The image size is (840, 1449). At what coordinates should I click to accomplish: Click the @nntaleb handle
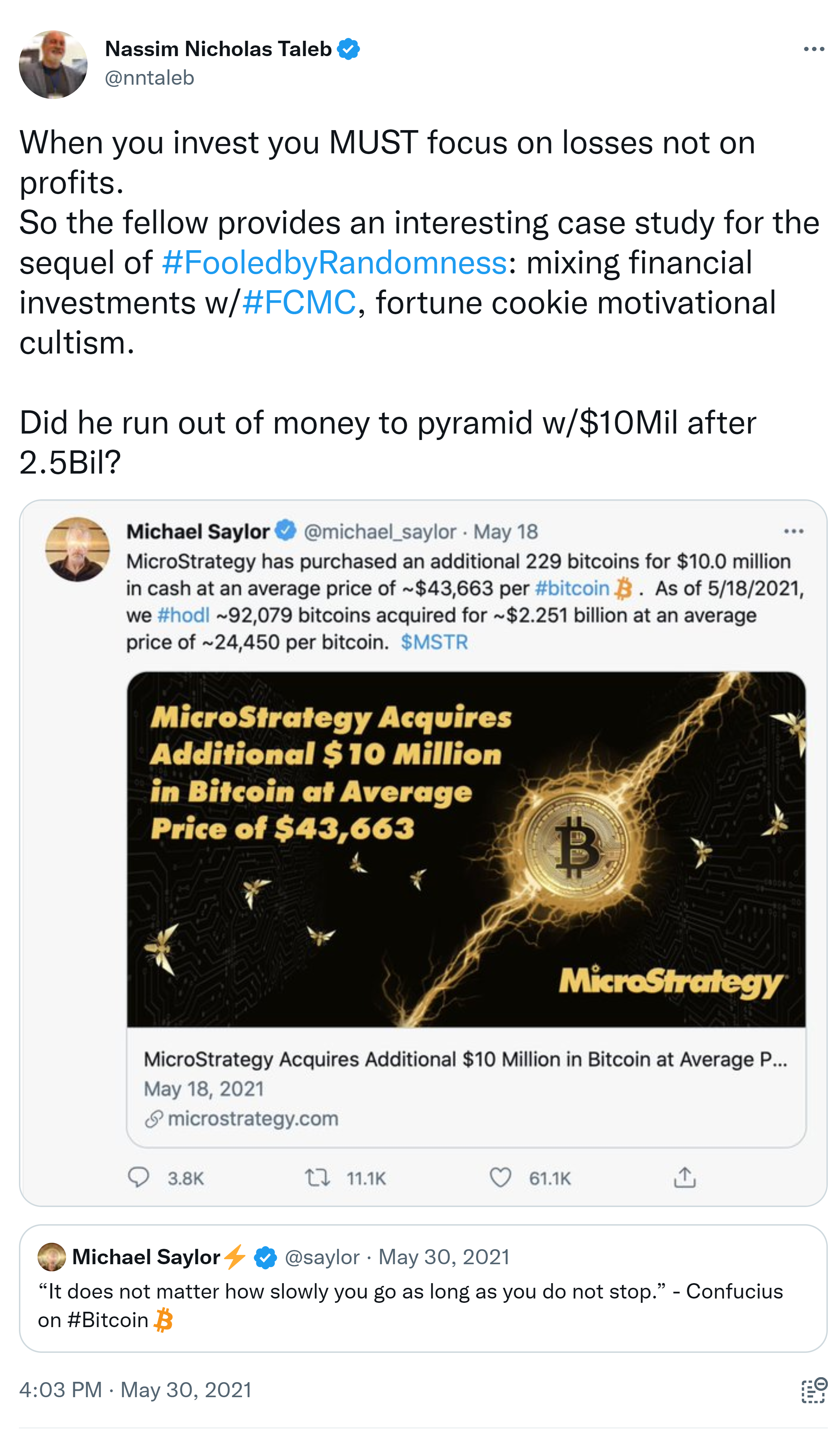pos(149,78)
